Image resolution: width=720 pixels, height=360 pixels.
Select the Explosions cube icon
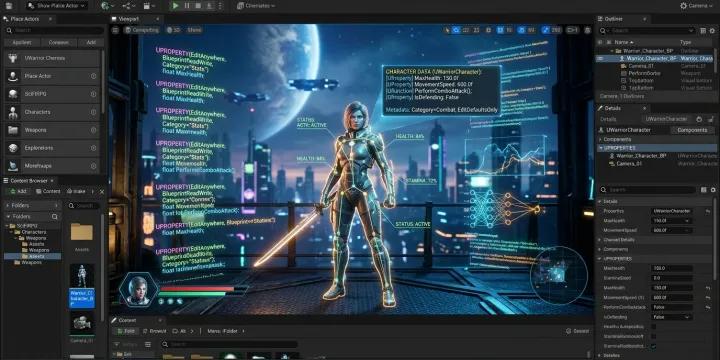point(13,148)
